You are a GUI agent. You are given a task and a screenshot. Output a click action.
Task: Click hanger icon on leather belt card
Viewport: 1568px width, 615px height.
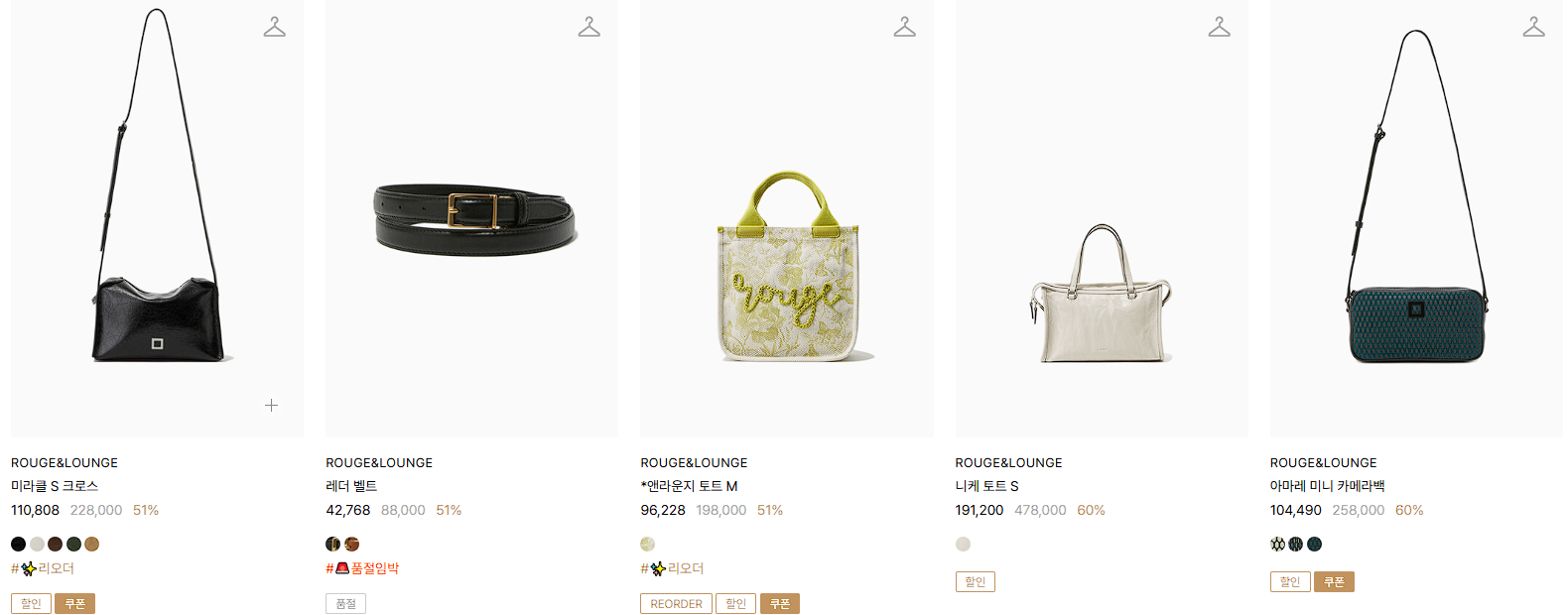pos(589,27)
